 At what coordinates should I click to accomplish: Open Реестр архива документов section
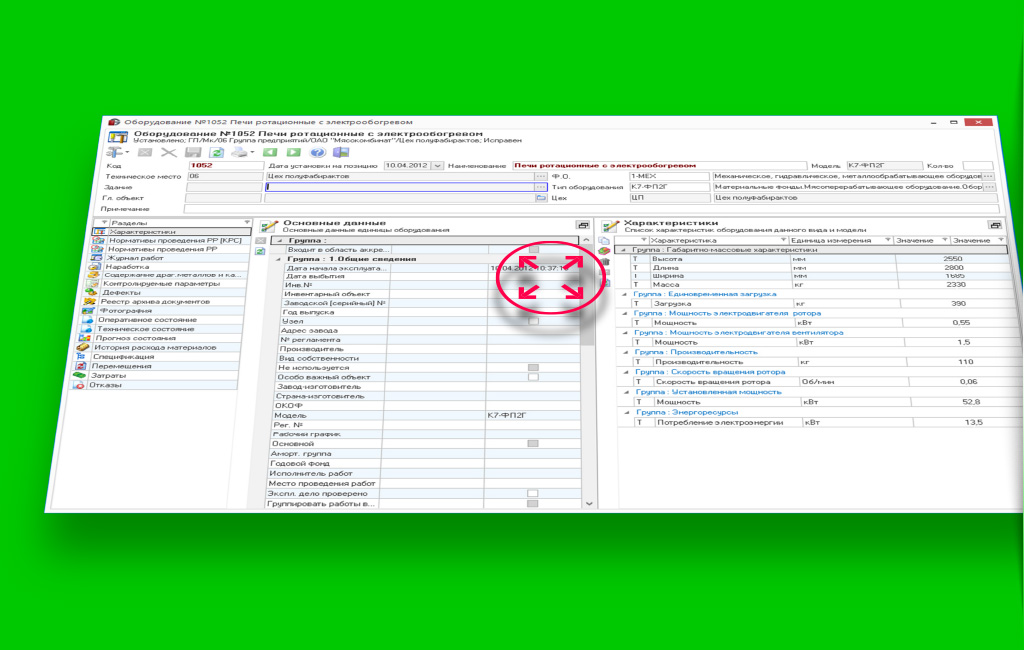(155, 302)
